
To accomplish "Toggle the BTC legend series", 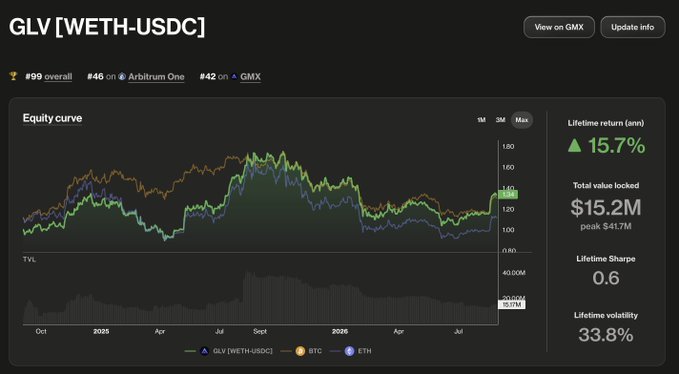I will click(301, 351).
